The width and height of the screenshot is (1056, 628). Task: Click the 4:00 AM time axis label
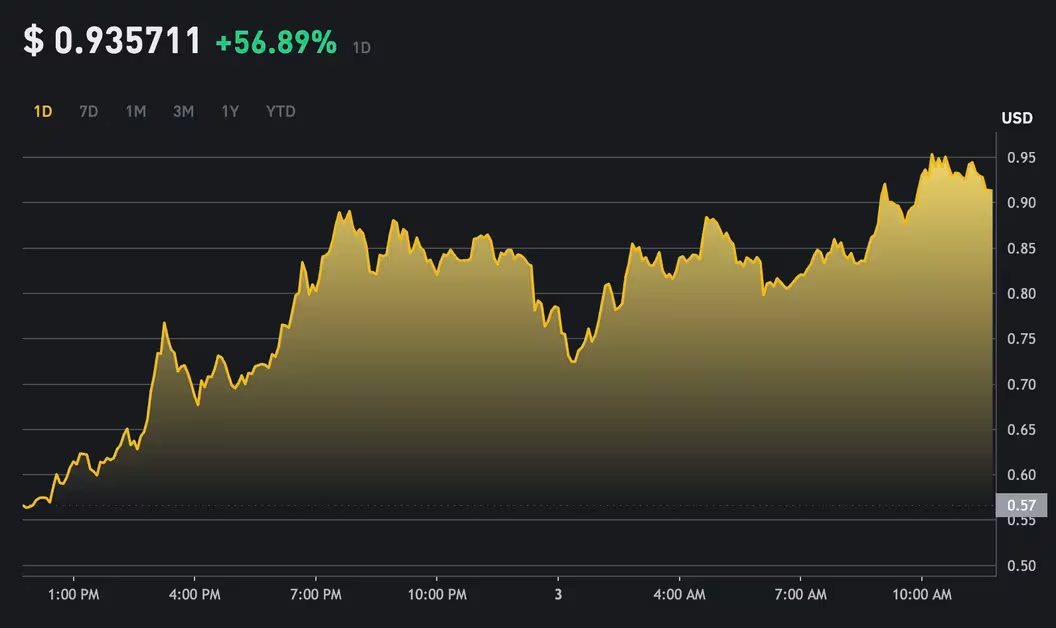[679, 595]
